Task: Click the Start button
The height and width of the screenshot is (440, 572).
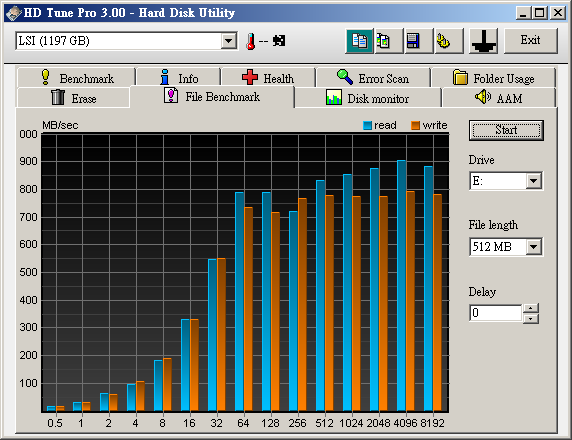Action: [506, 130]
